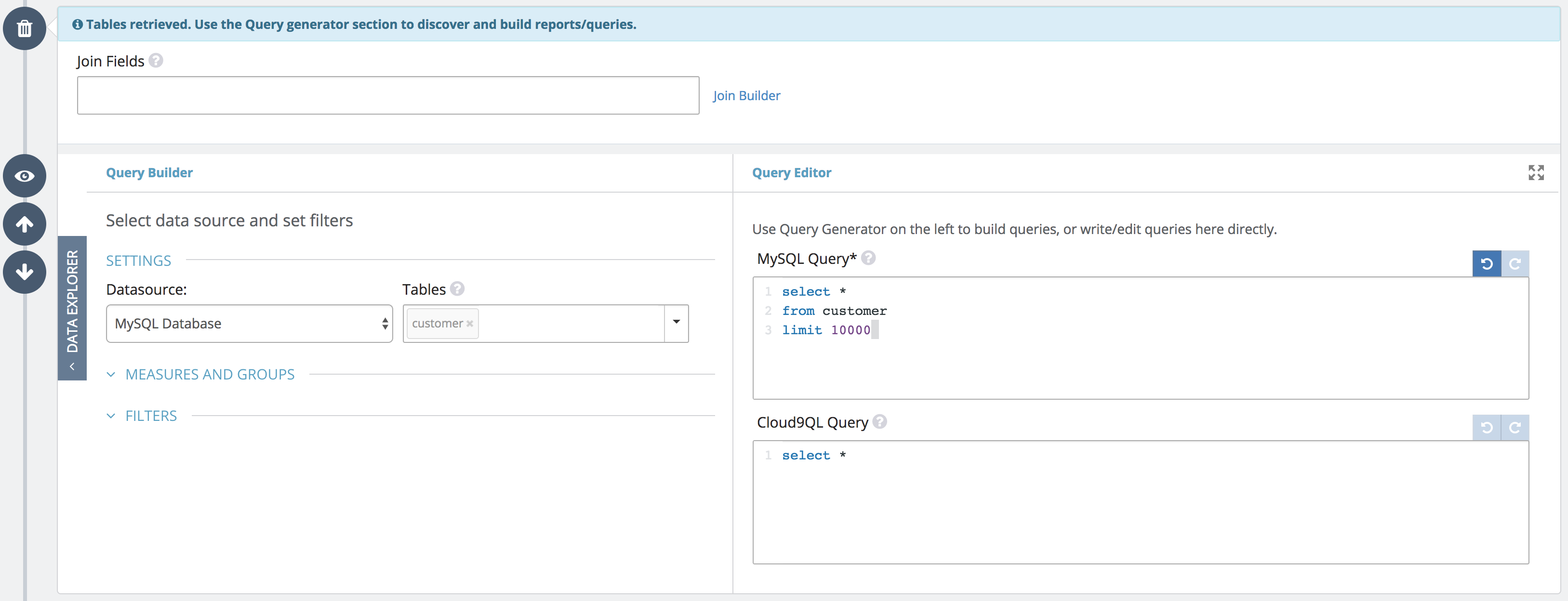Image resolution: width=1568 pixels, height=601 pixels.
Task: Click the move up arrow button
Action: coord(25,224)
